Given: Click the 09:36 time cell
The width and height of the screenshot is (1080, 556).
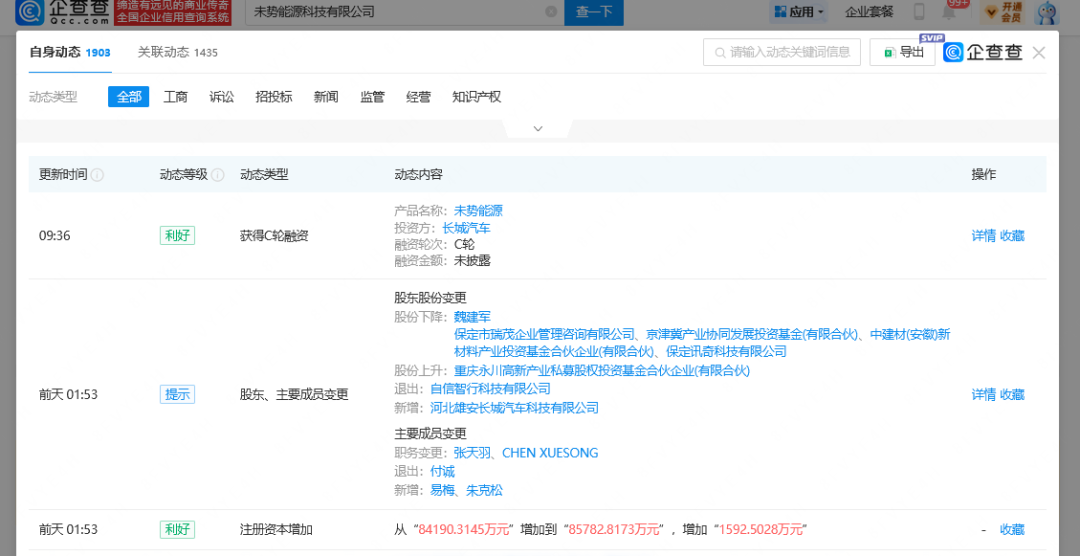Looking at the screenshot, I should pos(54,236).
